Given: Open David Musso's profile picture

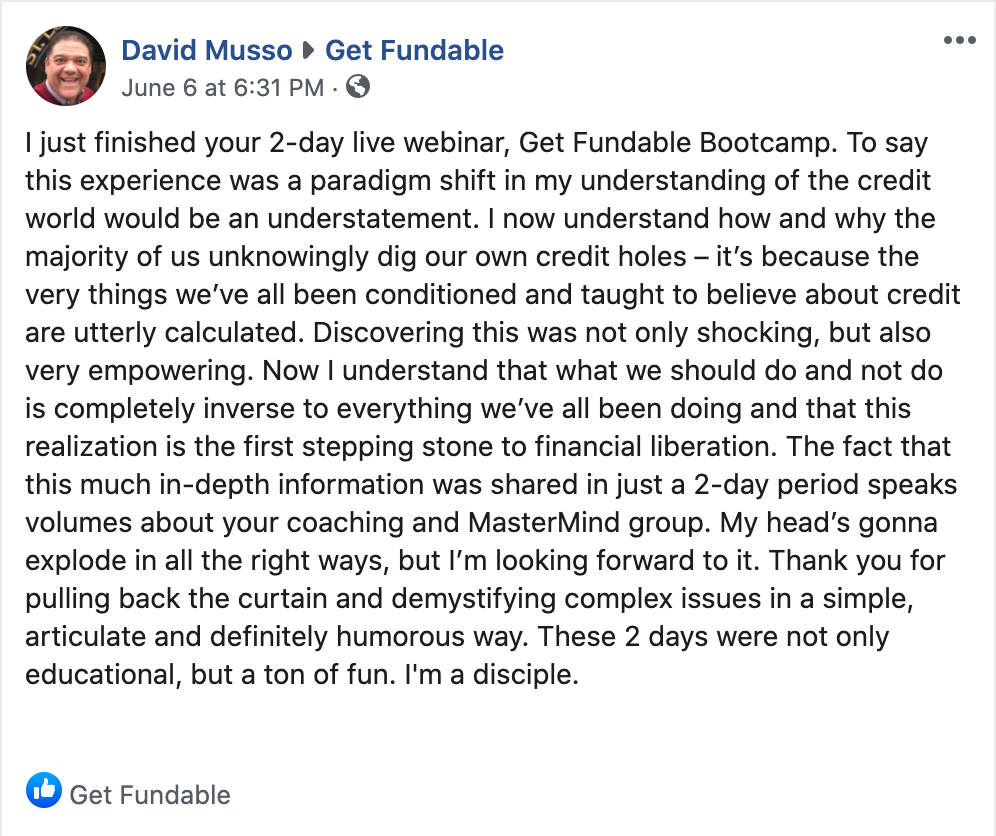Looking at the screenshot, I should (x=65, y=65).
